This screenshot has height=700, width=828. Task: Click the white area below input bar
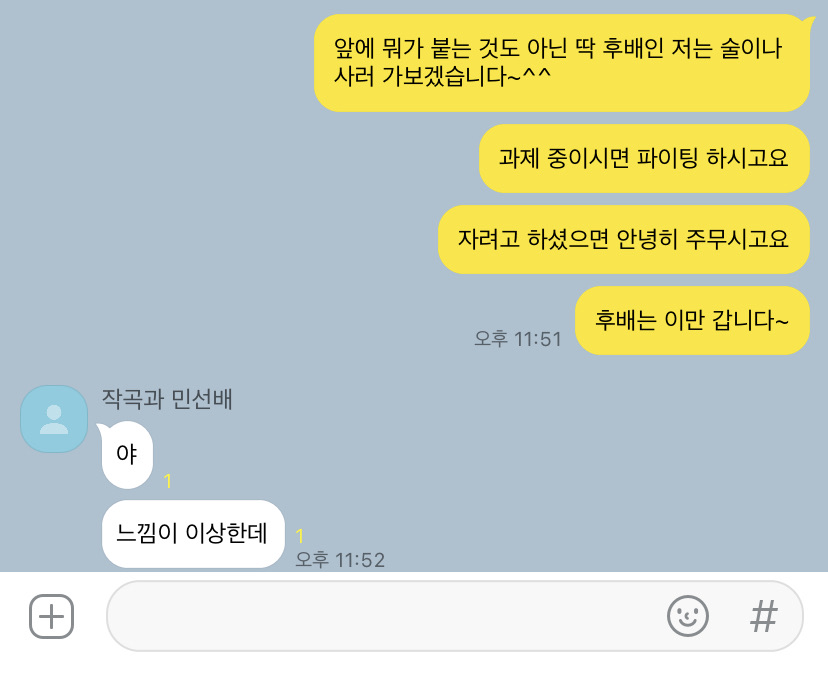pos(414,678)
